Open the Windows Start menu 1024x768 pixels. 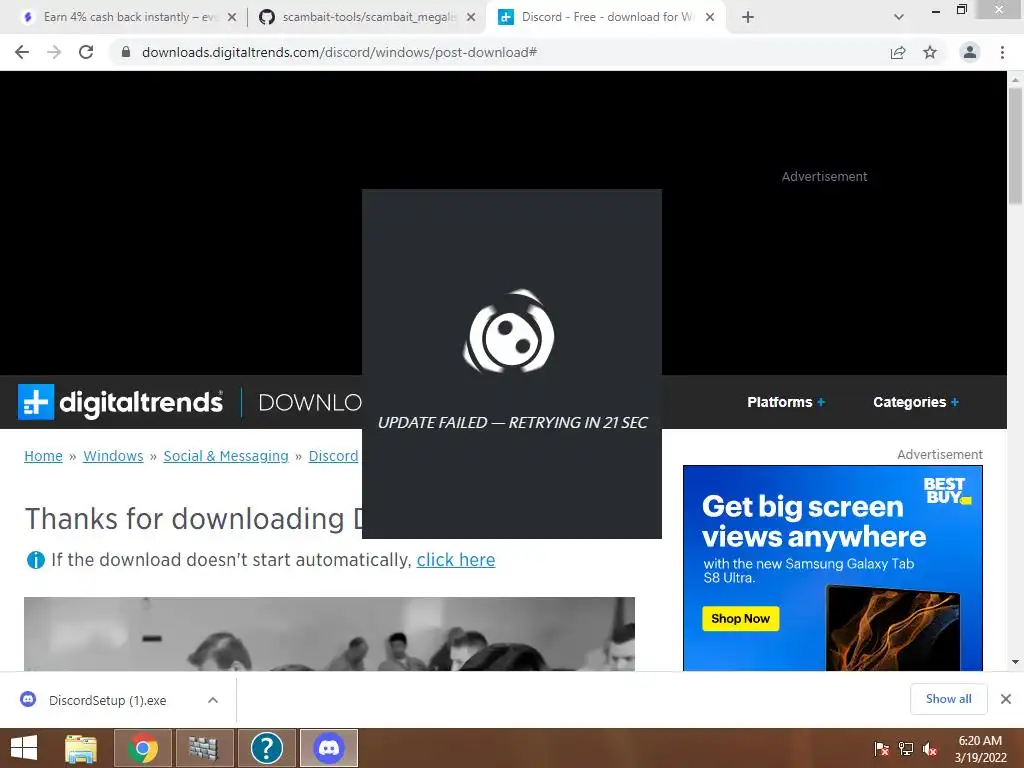click(x=24, y=748)
